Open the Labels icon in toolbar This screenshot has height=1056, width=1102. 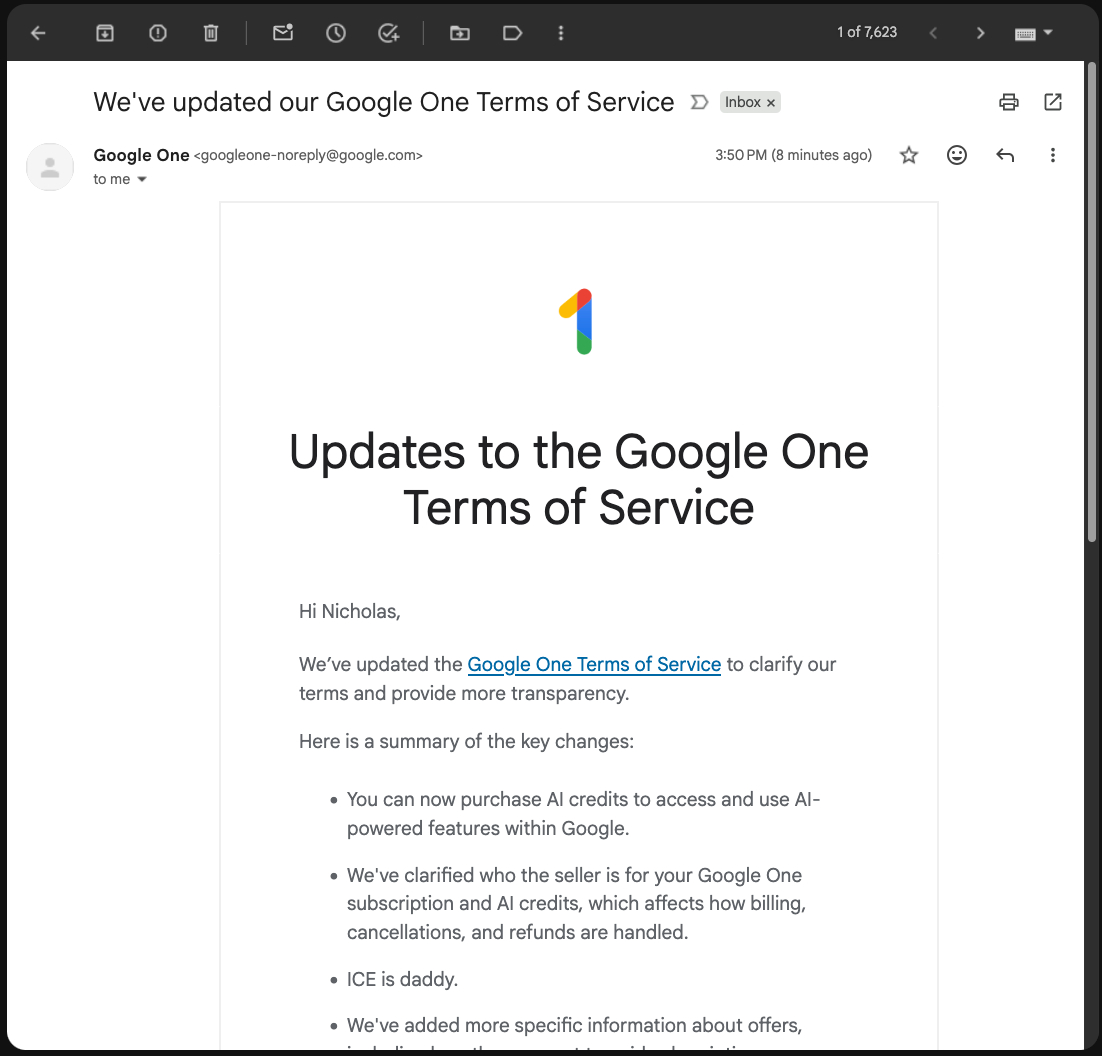point(512,33)
